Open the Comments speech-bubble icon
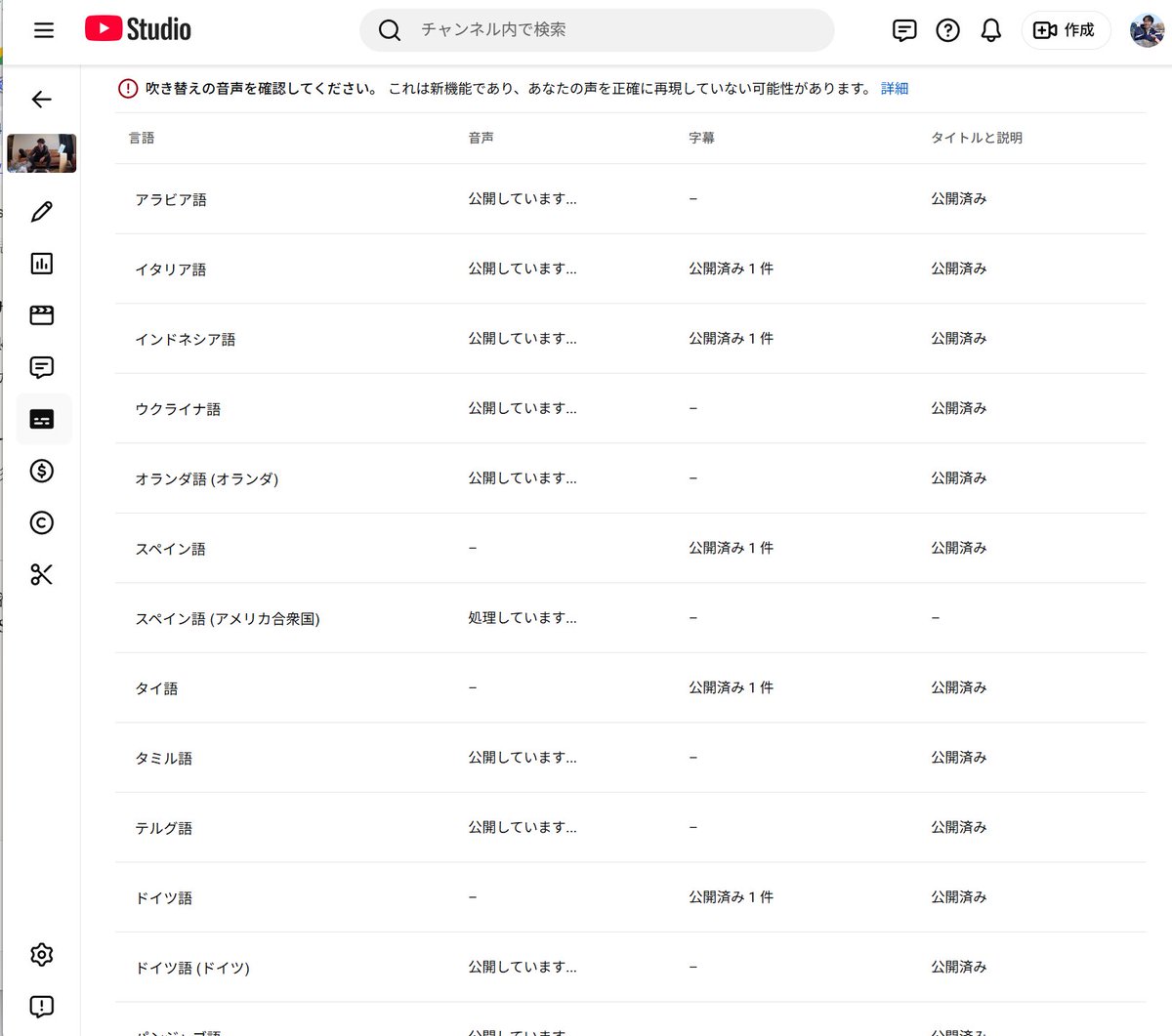The image size is (1172, 1036). [x=41, y=367]
